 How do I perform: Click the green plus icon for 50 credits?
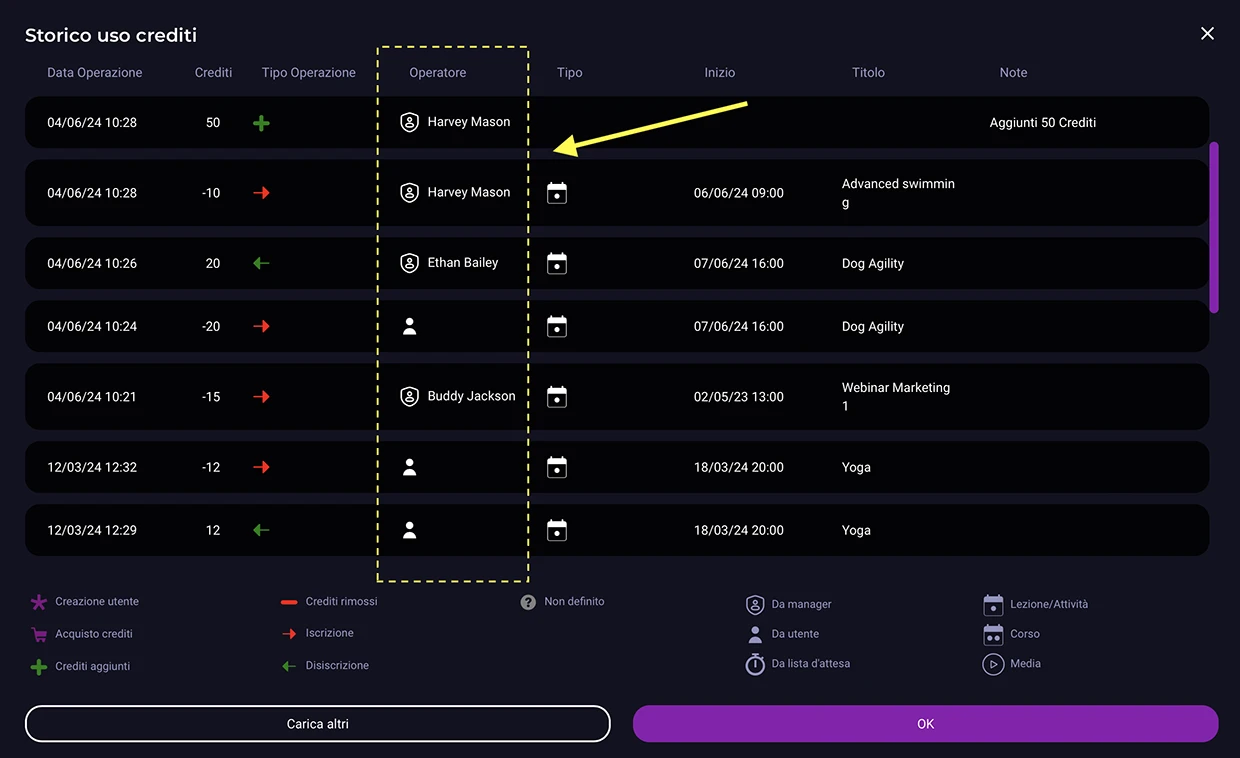point(261,123)
